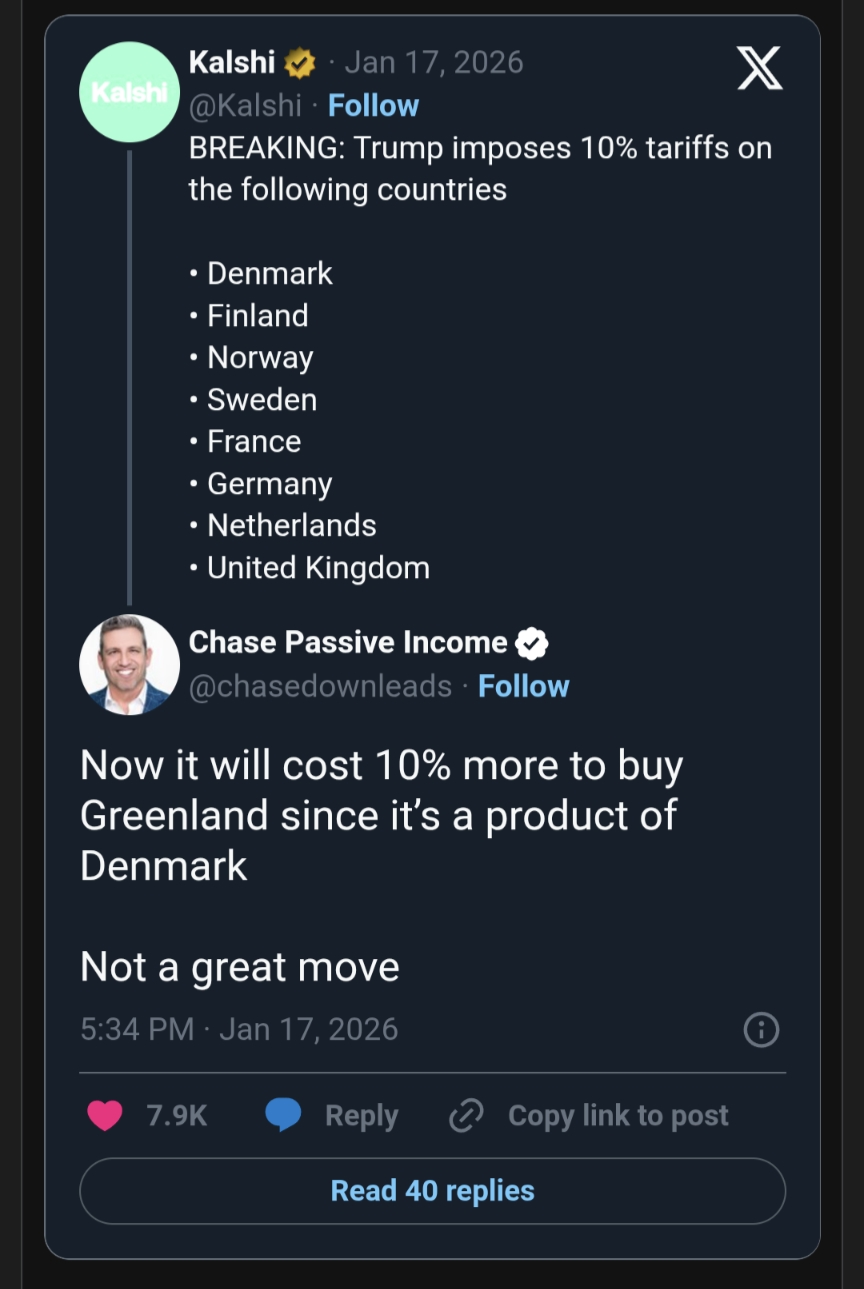Click Kalshi's gold verified badge
864x1289 pixels.
click(x=299, y=63)
